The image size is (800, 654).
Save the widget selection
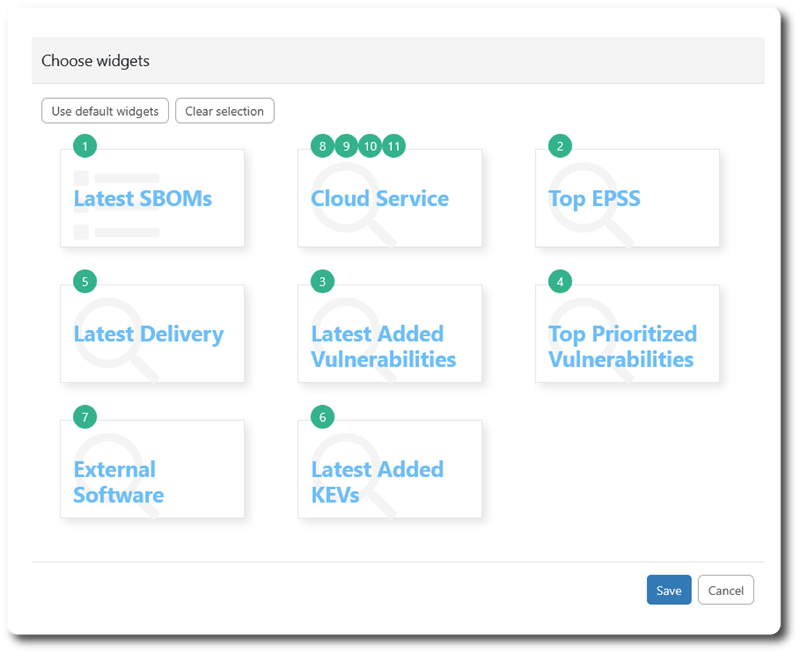[669, 590]
